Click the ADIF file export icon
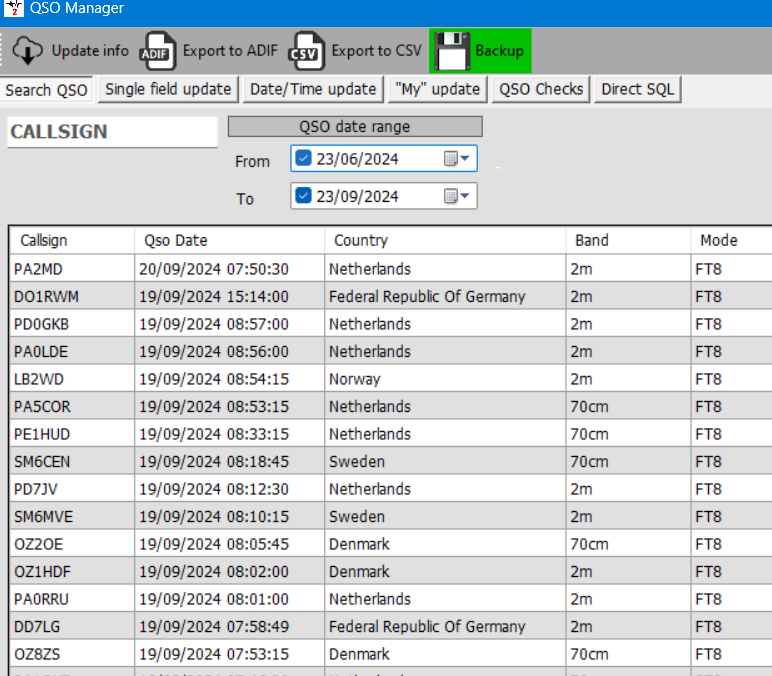 [158, 51]
